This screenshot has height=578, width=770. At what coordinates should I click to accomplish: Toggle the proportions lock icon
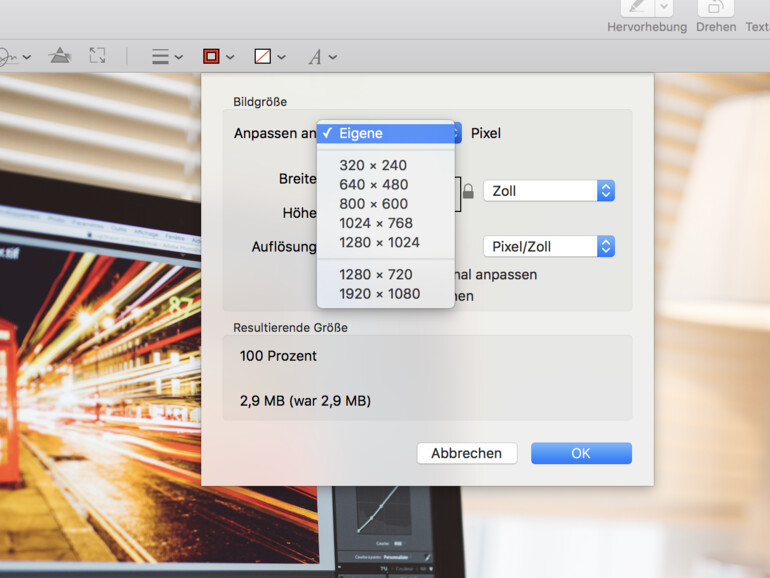coord(467,191)
